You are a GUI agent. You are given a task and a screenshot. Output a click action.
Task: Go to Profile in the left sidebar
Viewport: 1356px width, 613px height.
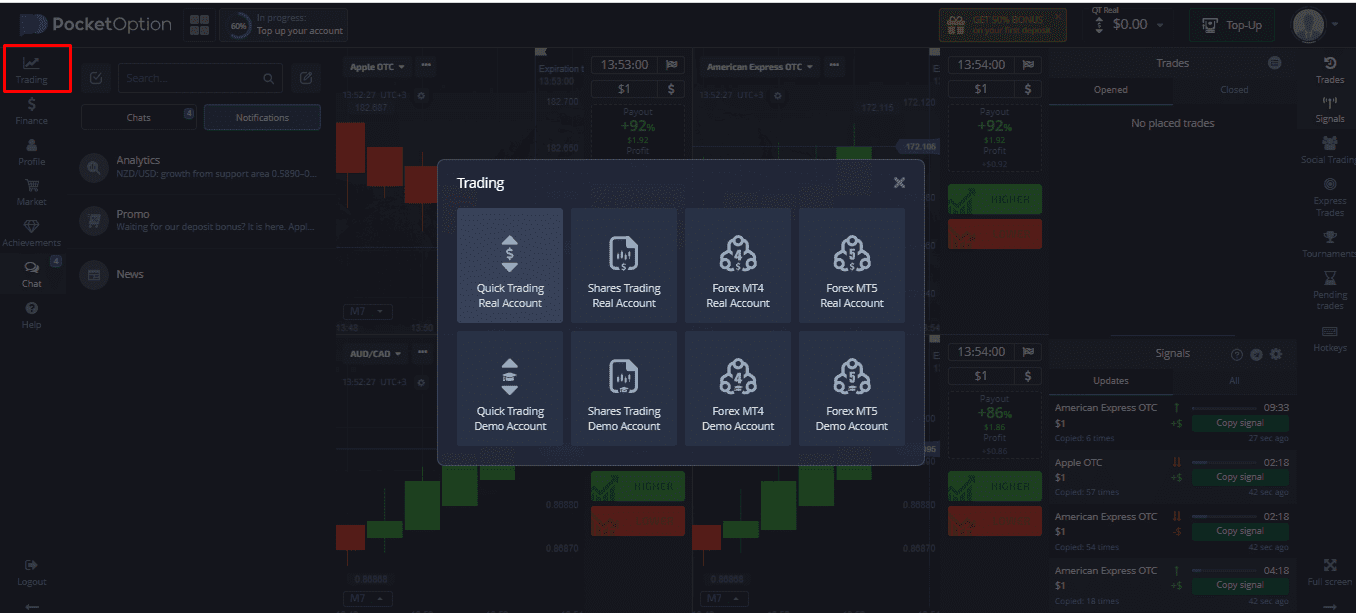(32, 151)
